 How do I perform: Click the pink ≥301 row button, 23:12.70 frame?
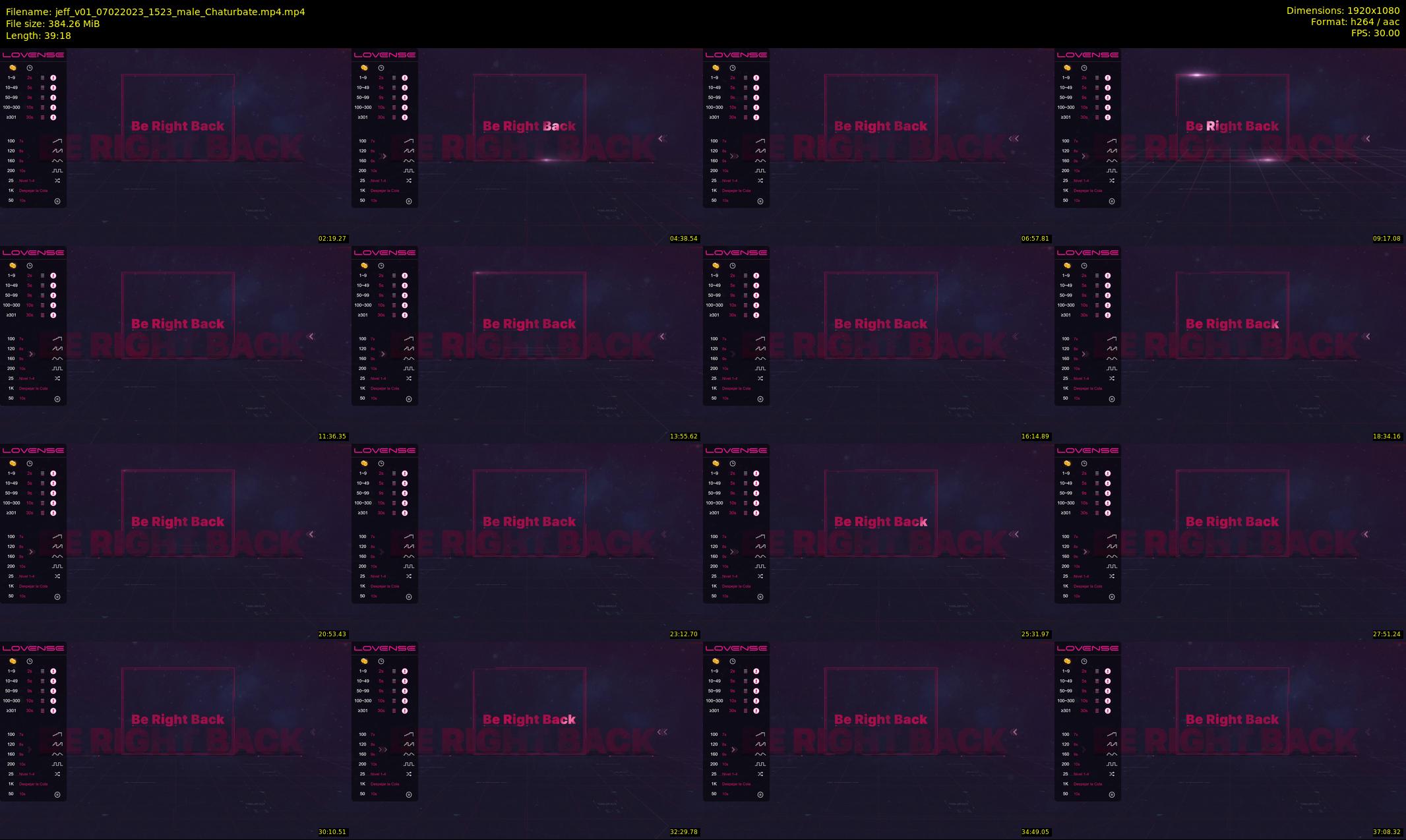pyautogui.click(x=405, y=513)
